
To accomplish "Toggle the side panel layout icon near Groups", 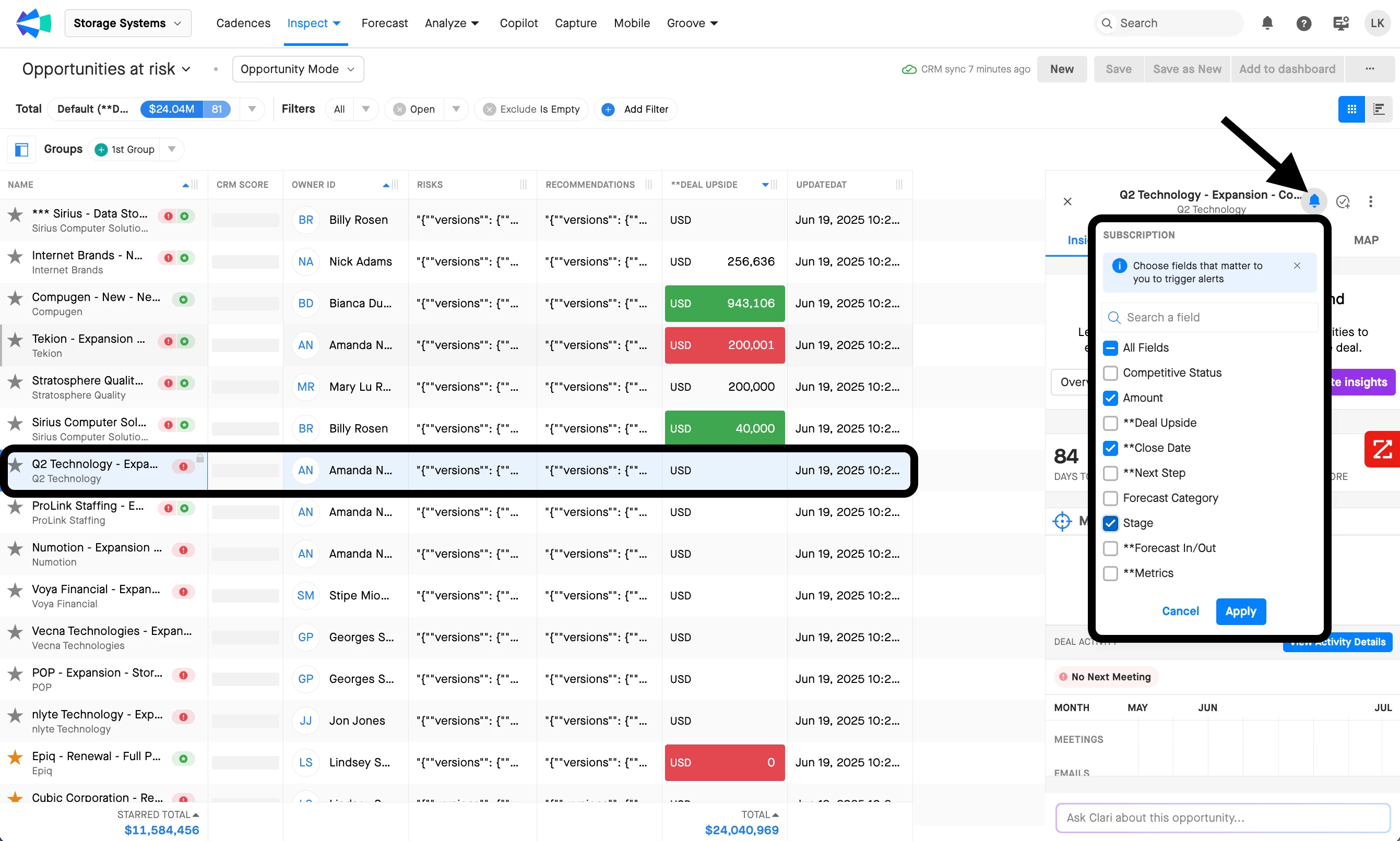I will coord(21,150).
